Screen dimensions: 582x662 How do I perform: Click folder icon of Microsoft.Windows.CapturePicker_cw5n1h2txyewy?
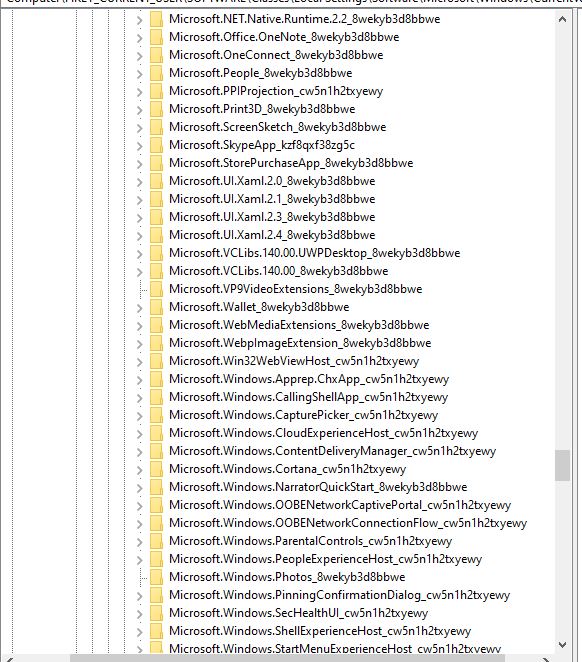[x=156, y=415]
